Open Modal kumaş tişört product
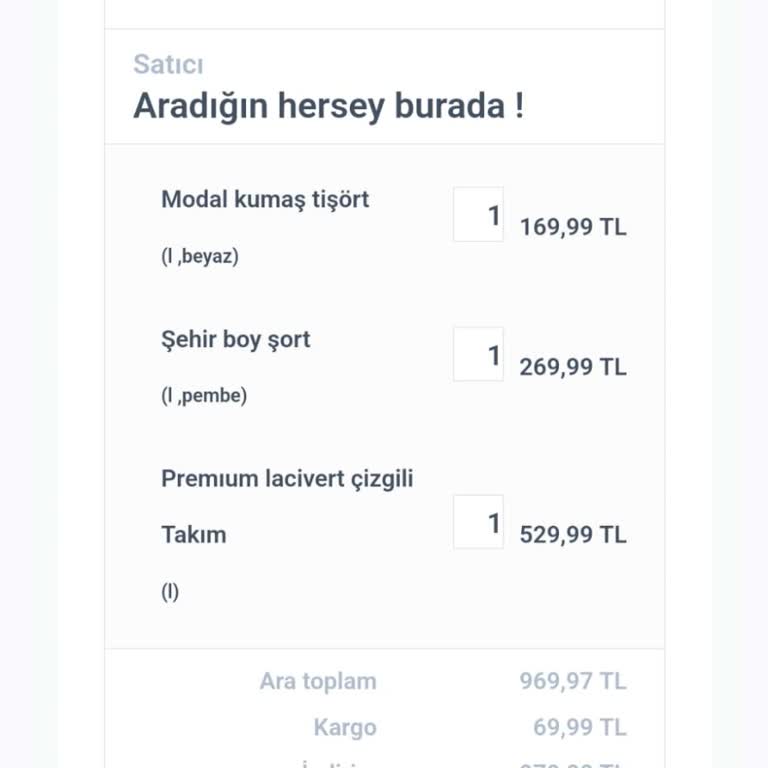Viewport: 768px width, 768px height. 265,199
